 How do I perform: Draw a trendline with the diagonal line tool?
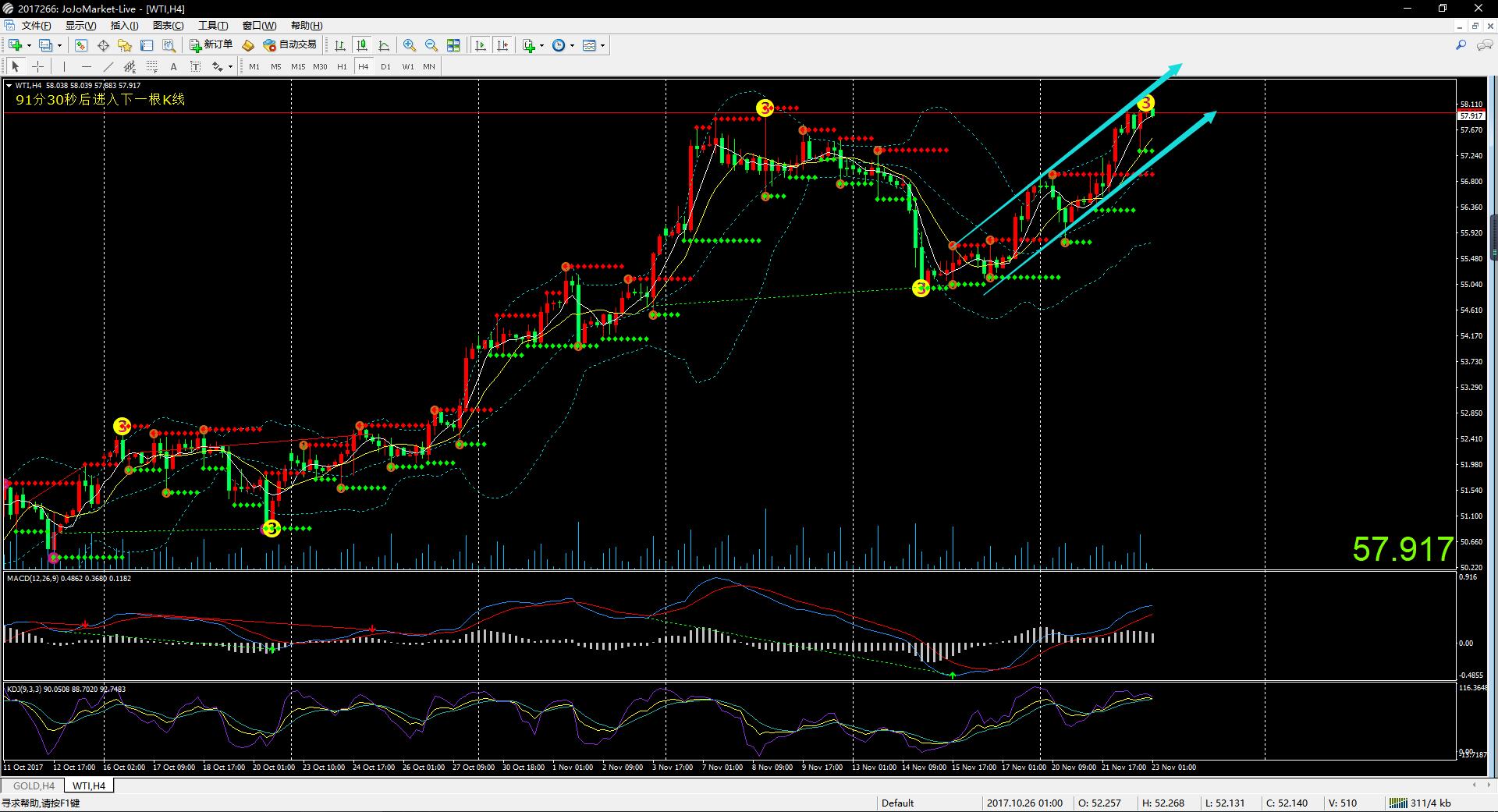click(x=108, y=66)
